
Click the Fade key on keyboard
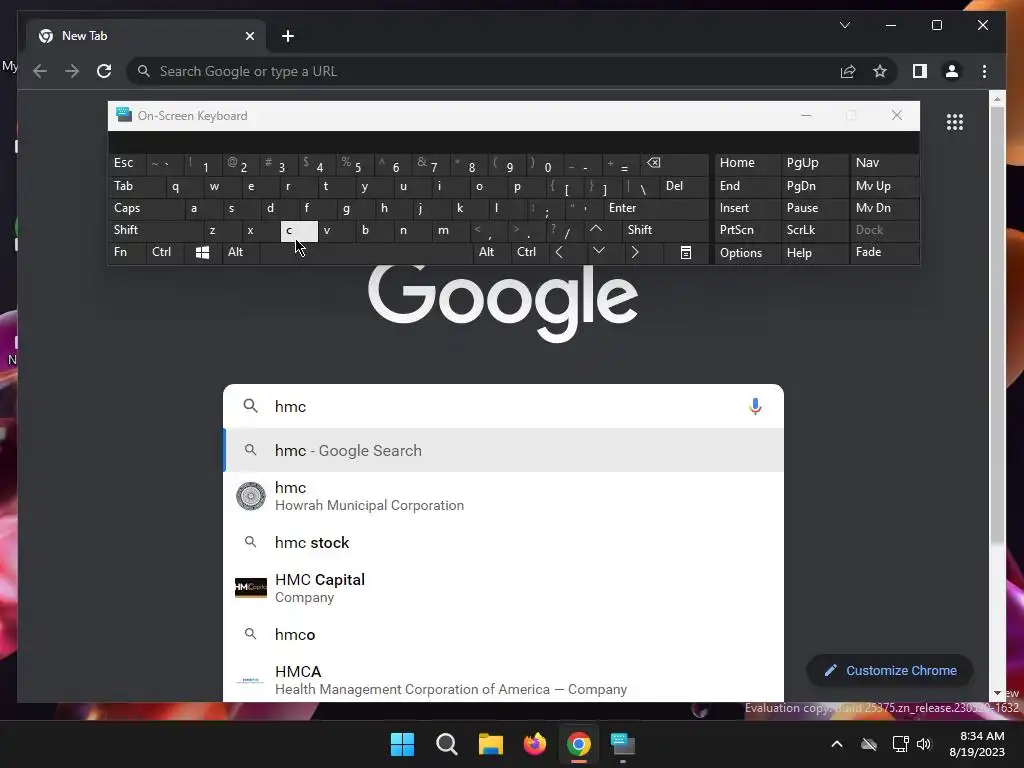click(x=884, y=252)
